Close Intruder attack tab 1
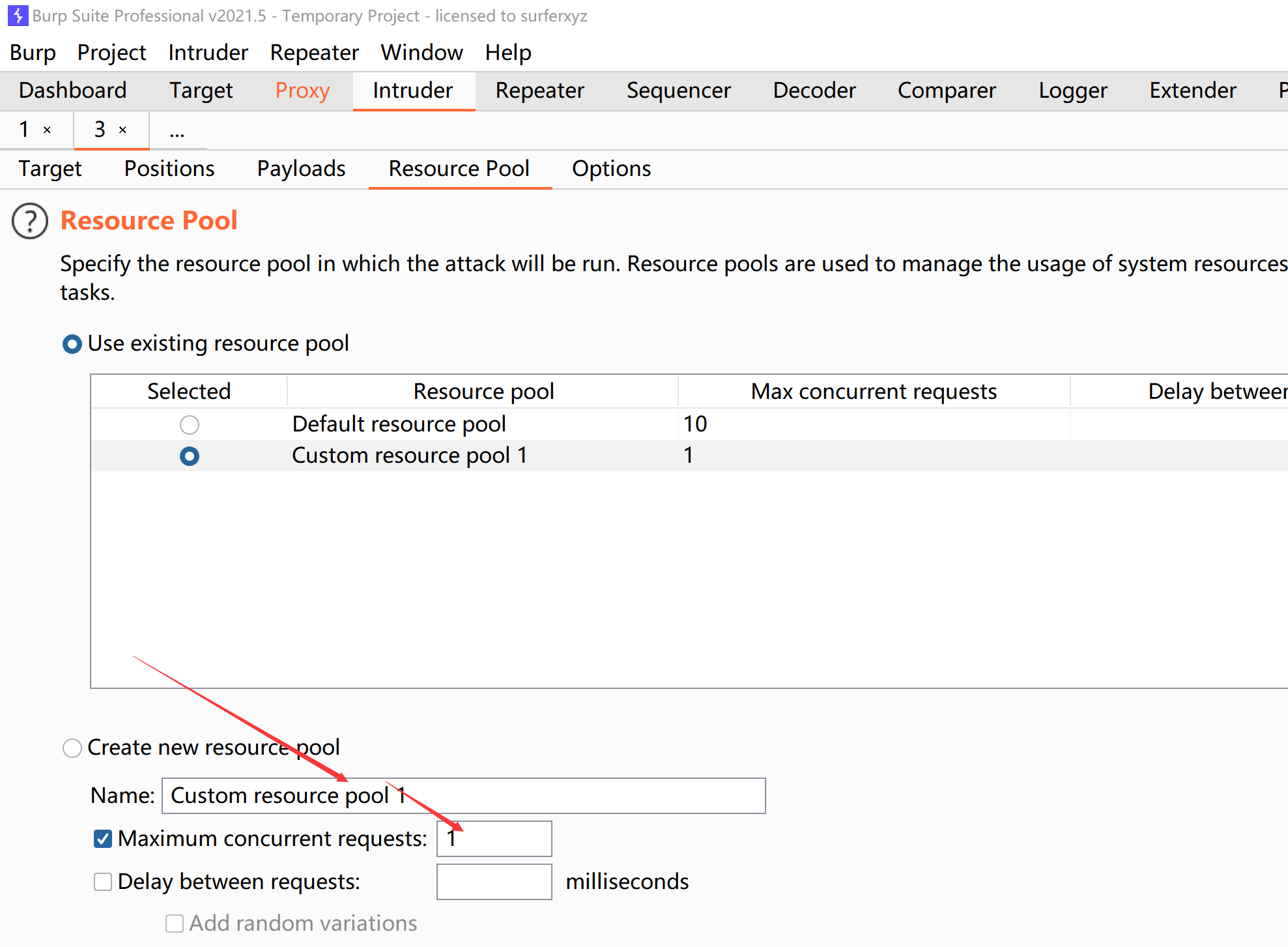This screenshot has height=947, width=1288. 47,130
